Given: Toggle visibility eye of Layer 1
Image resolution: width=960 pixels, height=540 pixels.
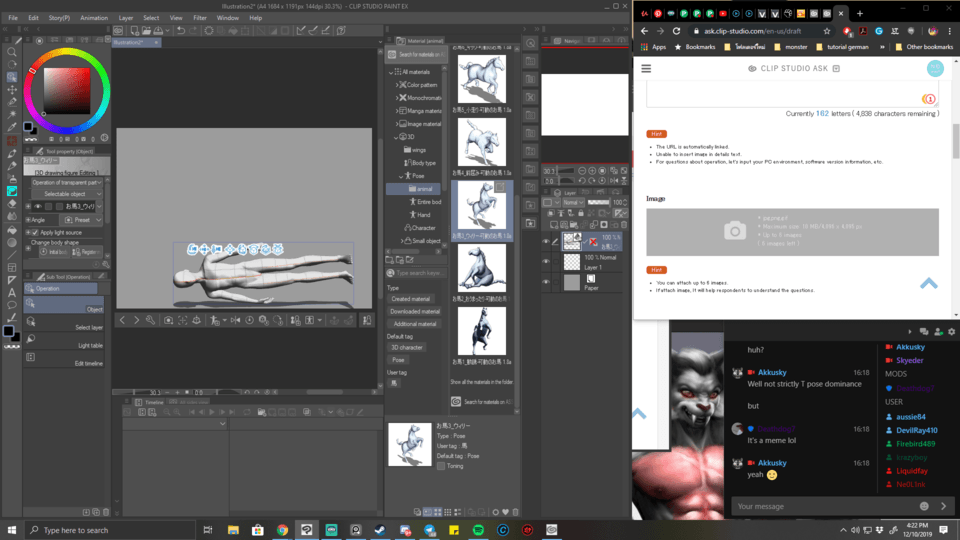Looking at the screenshot, I should click(x=546, y=261).
